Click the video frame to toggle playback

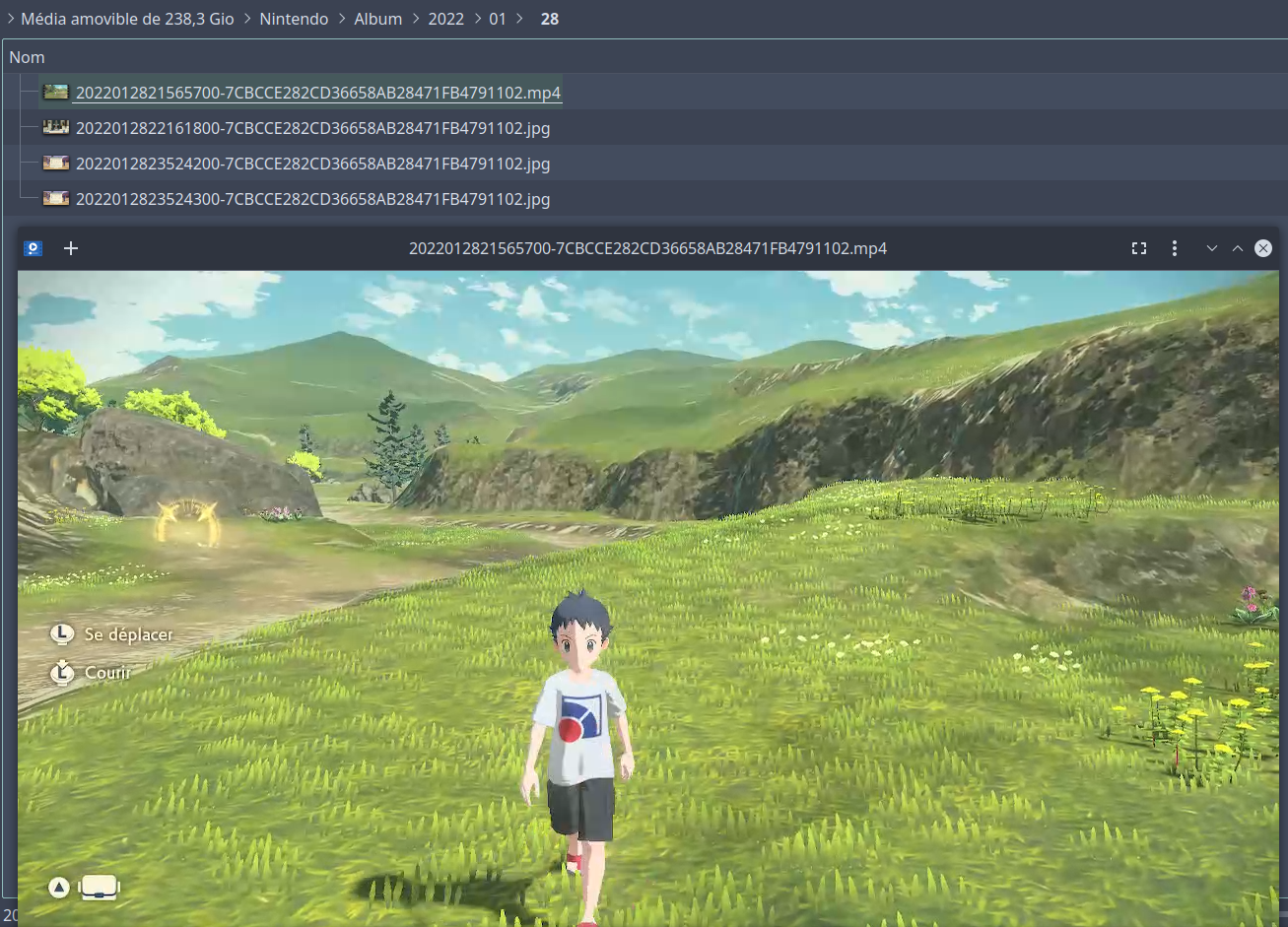[648, 598]
